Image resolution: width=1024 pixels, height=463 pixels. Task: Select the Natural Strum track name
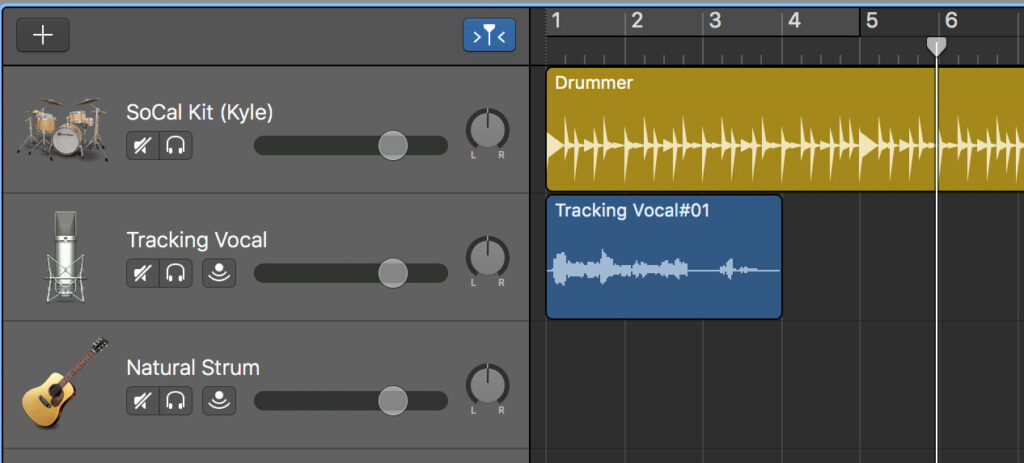click(x=193, y=368)
